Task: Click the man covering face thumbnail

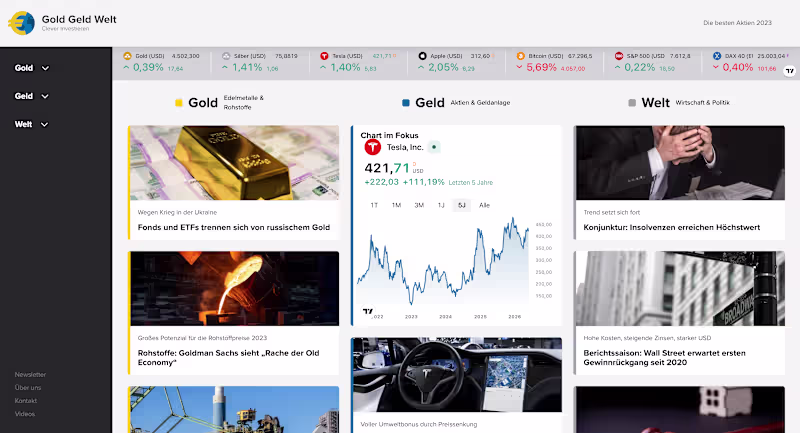Action: pyautogui.click(x=681, y=163)
